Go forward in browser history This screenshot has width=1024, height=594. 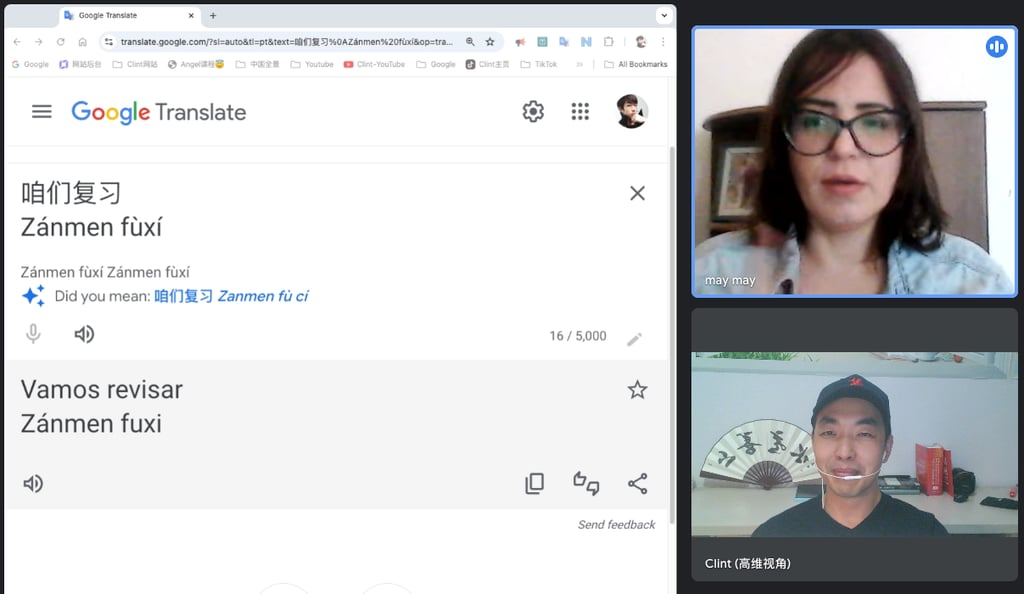39,42
